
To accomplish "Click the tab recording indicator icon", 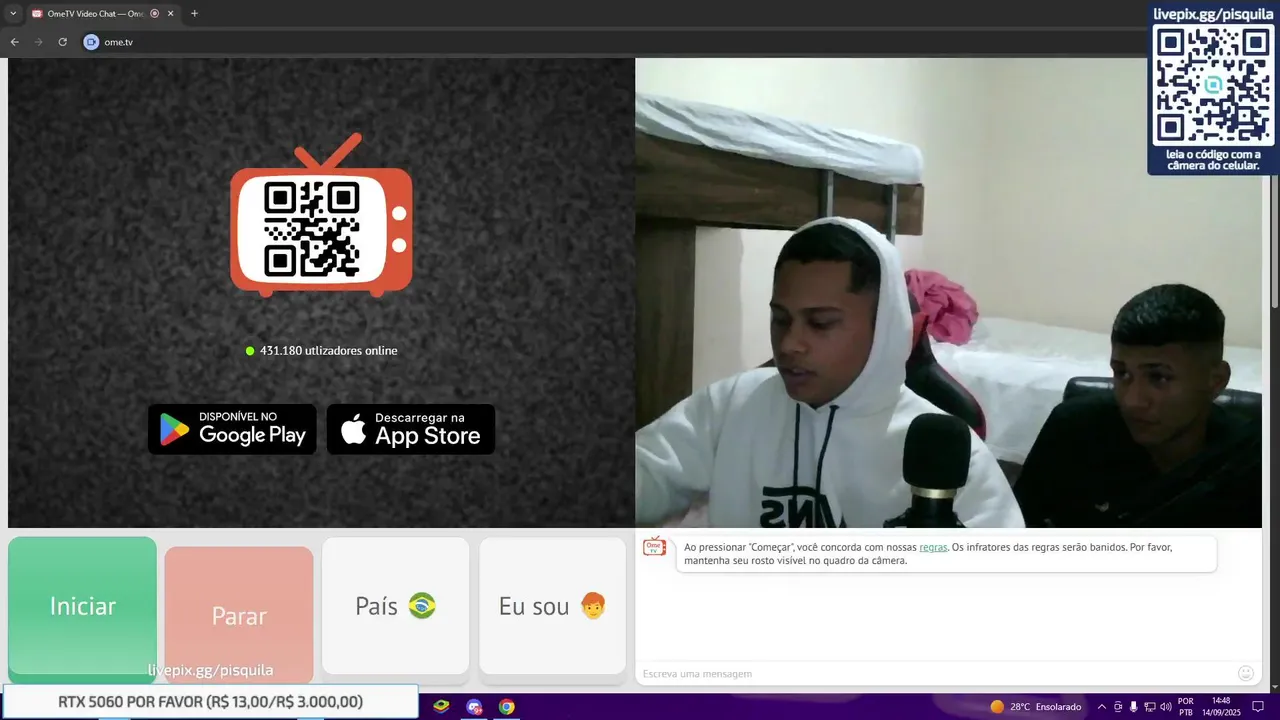I will [x=154, y=14].
